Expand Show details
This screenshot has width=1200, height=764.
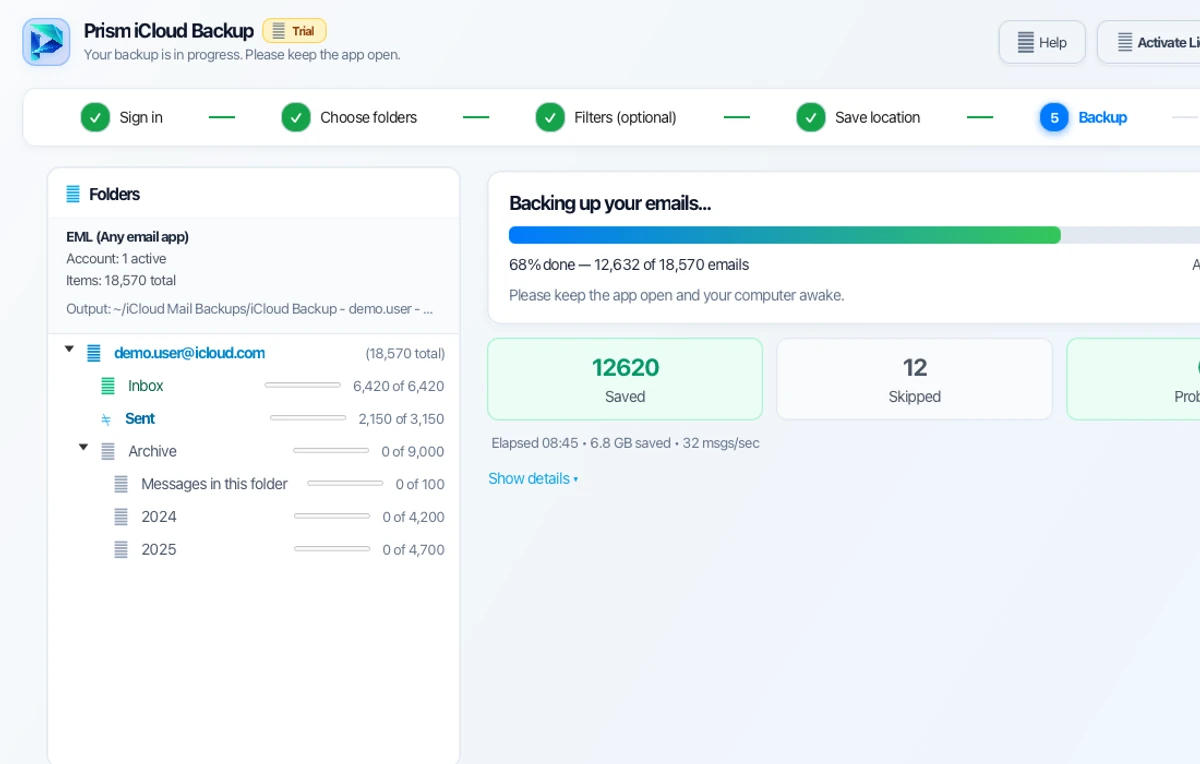point(533,479)
